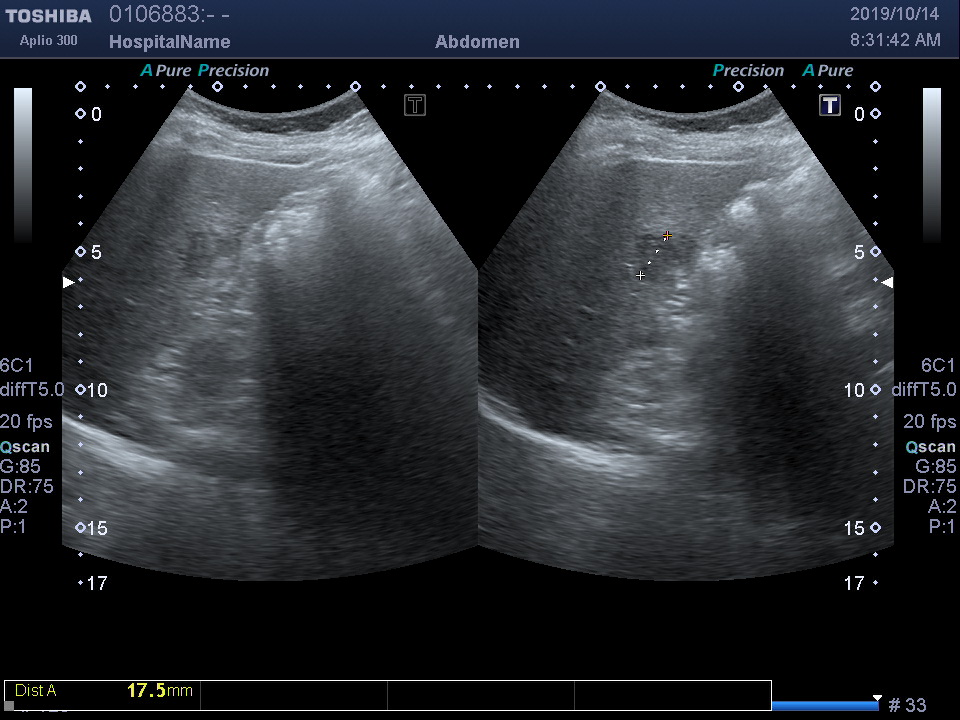The image size is (960, 720).
Task: Click the patient ID 0106883
Action: [x=150, y=15]
